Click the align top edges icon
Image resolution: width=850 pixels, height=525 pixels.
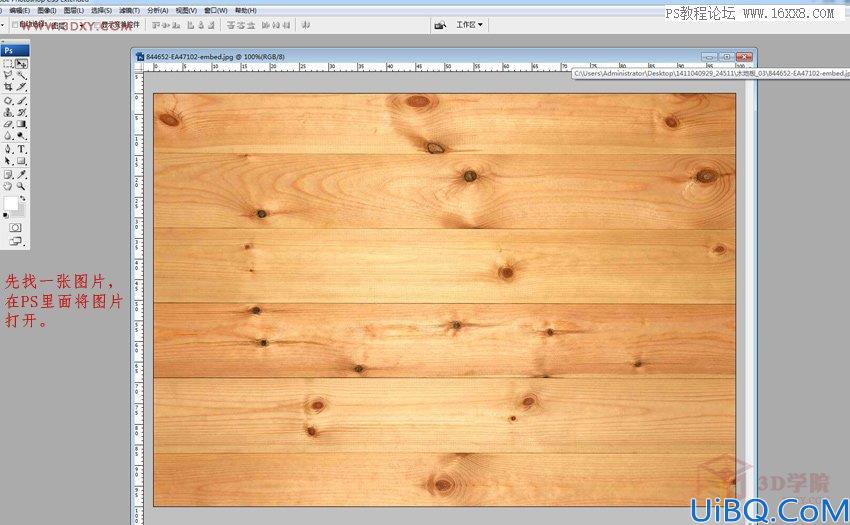pyautogui.click(x=156, y=25)
